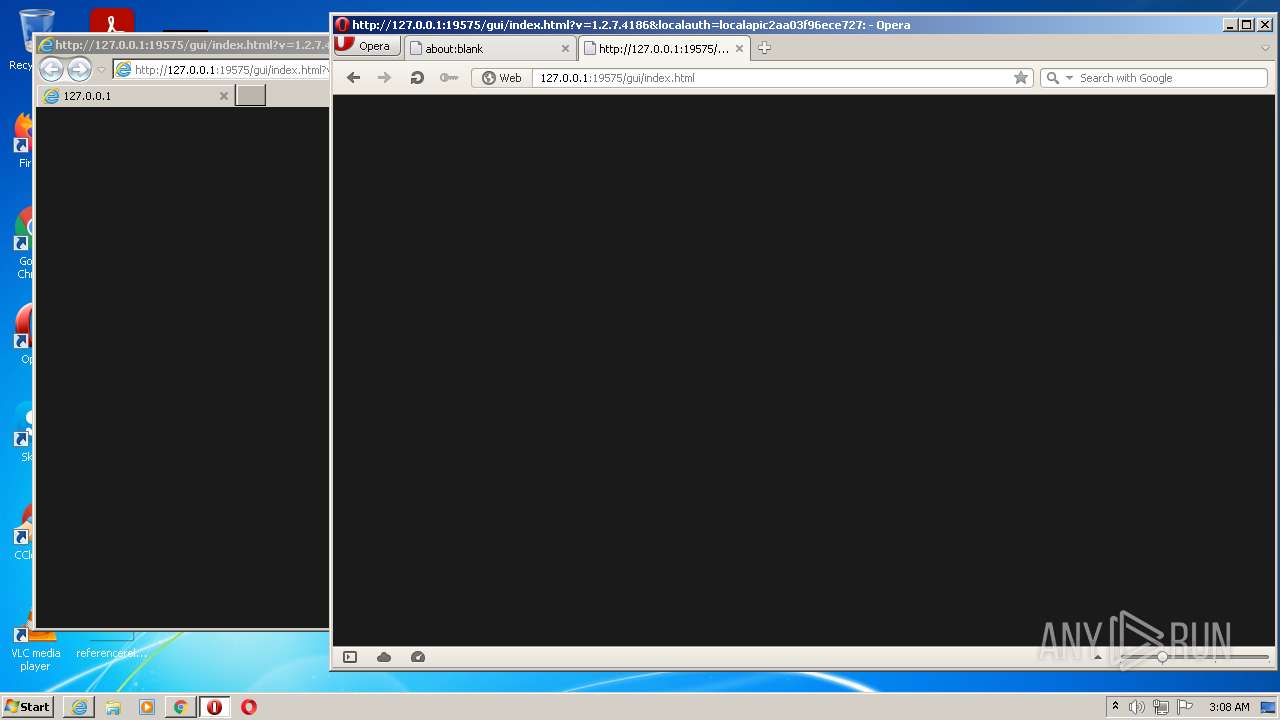1280x720 pixels.
Task: Open the Start menu
Action: click(x=27, y=706)
